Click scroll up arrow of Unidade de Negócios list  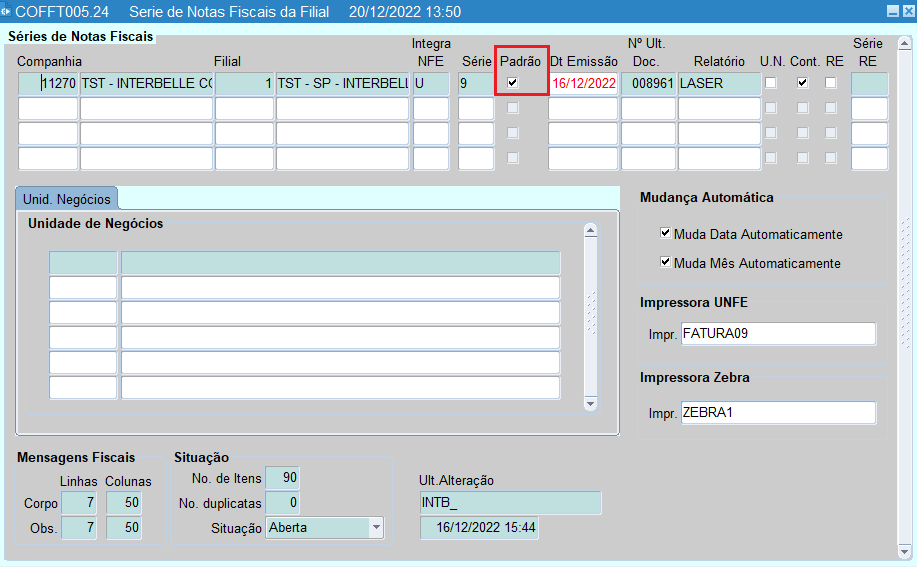(591, 230)
